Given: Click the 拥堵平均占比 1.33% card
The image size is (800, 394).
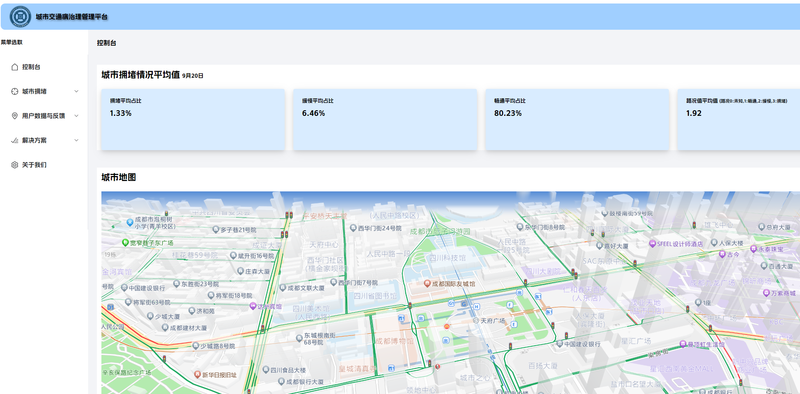Looking at the screenshot, I should tap(192, 119).
